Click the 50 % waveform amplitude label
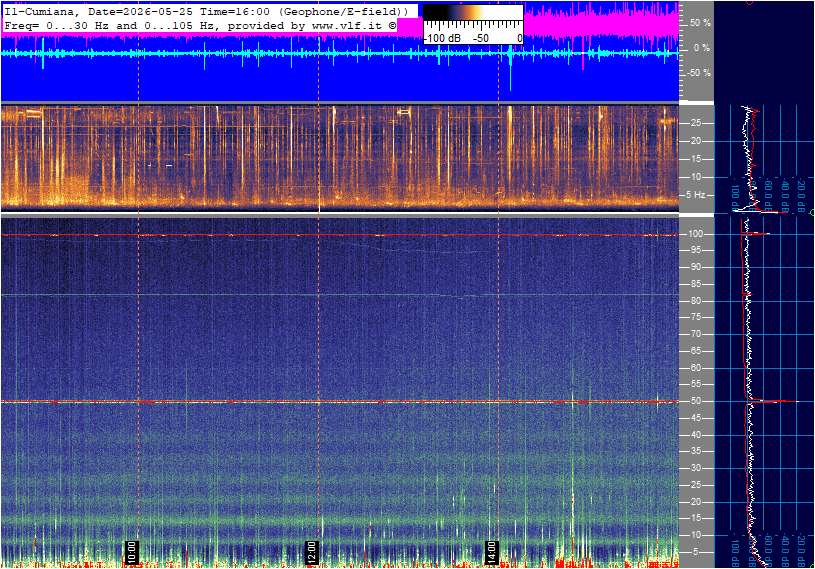815x569 pixels. (700, 23)
